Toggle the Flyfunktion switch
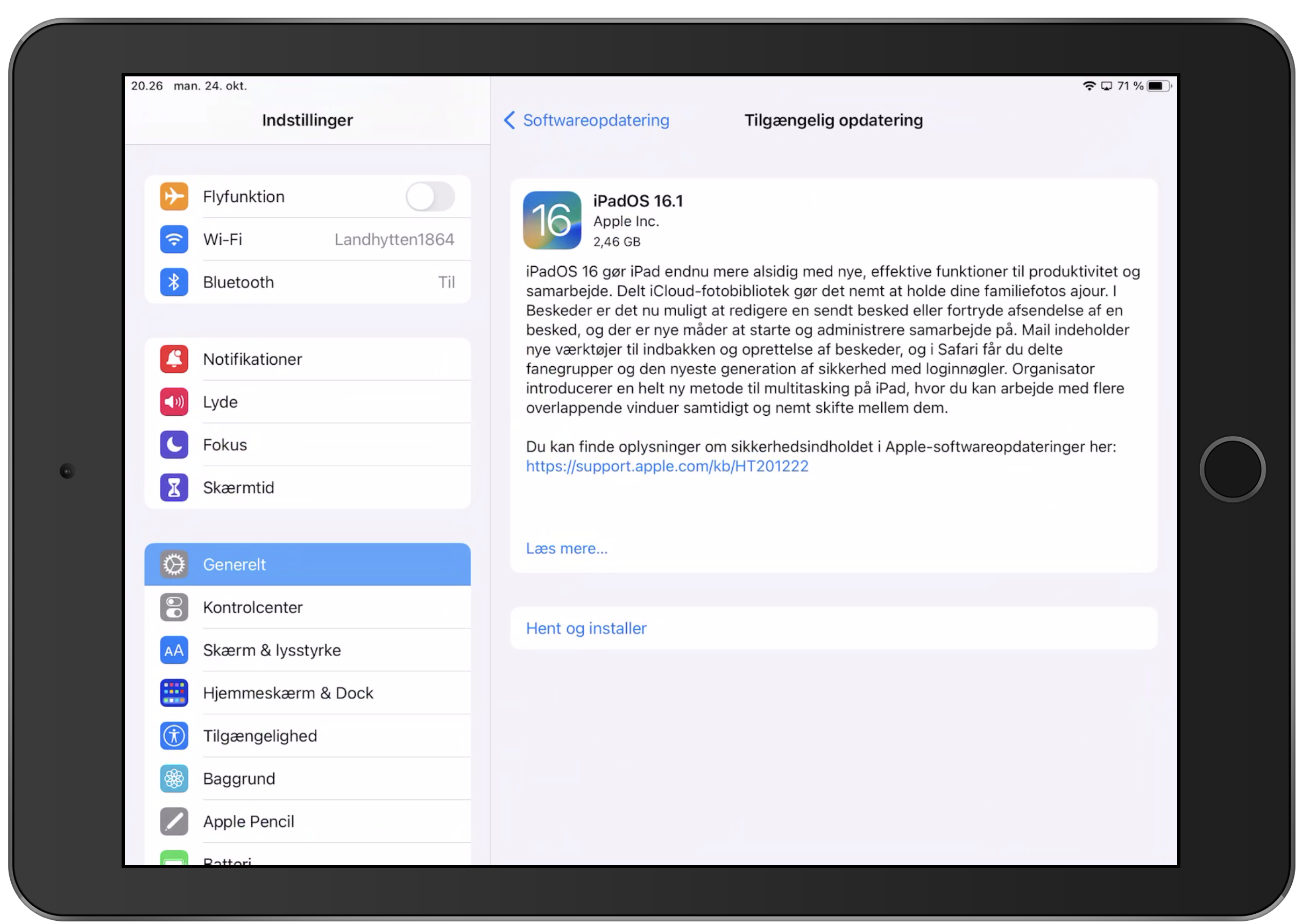This screenshot has width=1302, height=924. pos(430,197)
